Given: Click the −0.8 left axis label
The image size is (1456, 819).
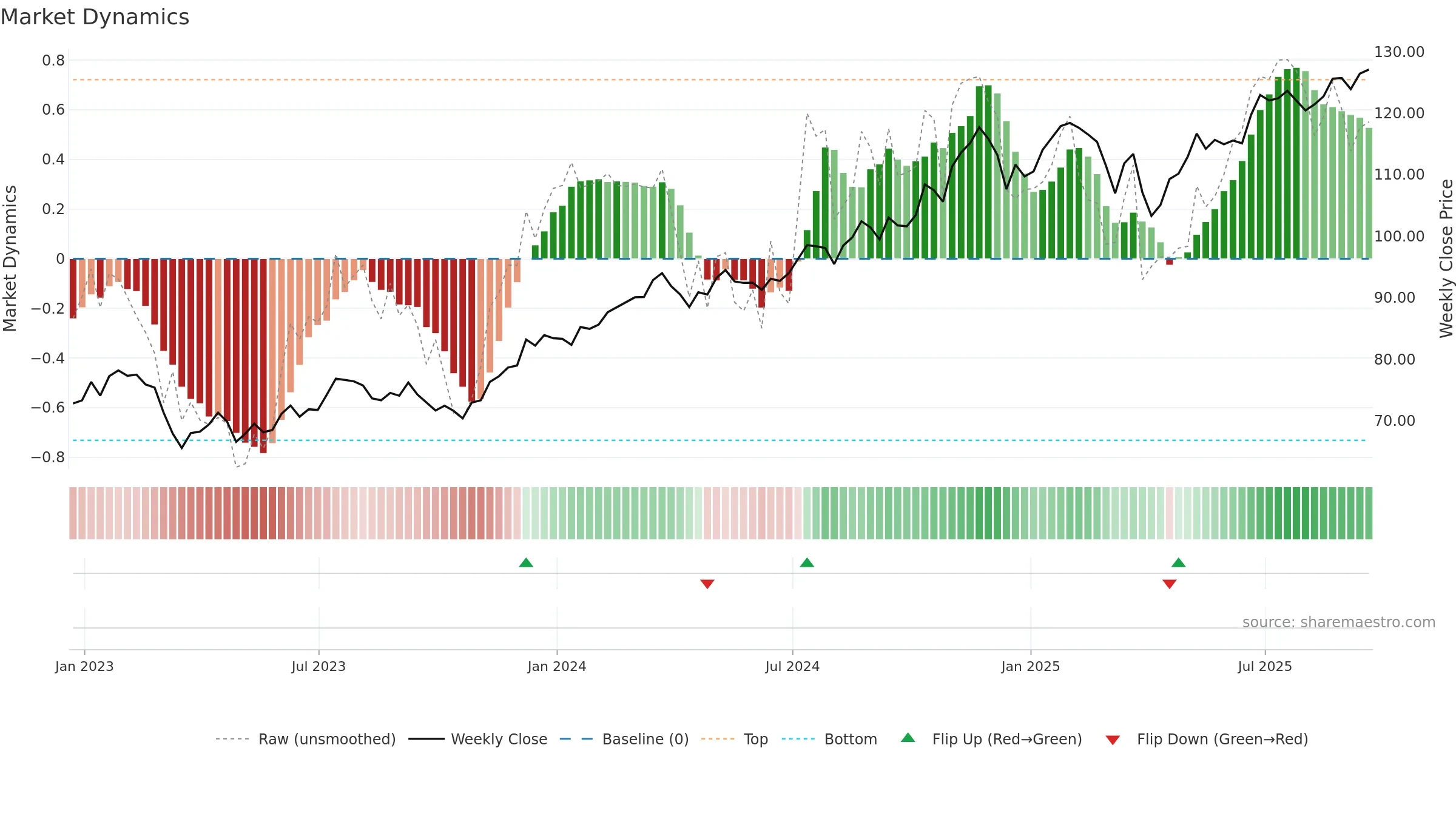Looking at the screenshot, I should click(48, 457).
